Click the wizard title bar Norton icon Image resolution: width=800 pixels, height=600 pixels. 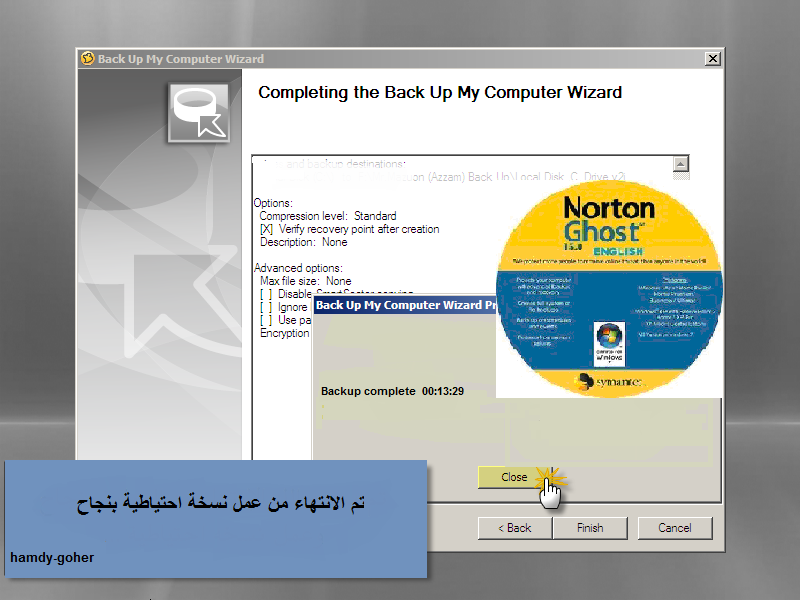(88, 59)
